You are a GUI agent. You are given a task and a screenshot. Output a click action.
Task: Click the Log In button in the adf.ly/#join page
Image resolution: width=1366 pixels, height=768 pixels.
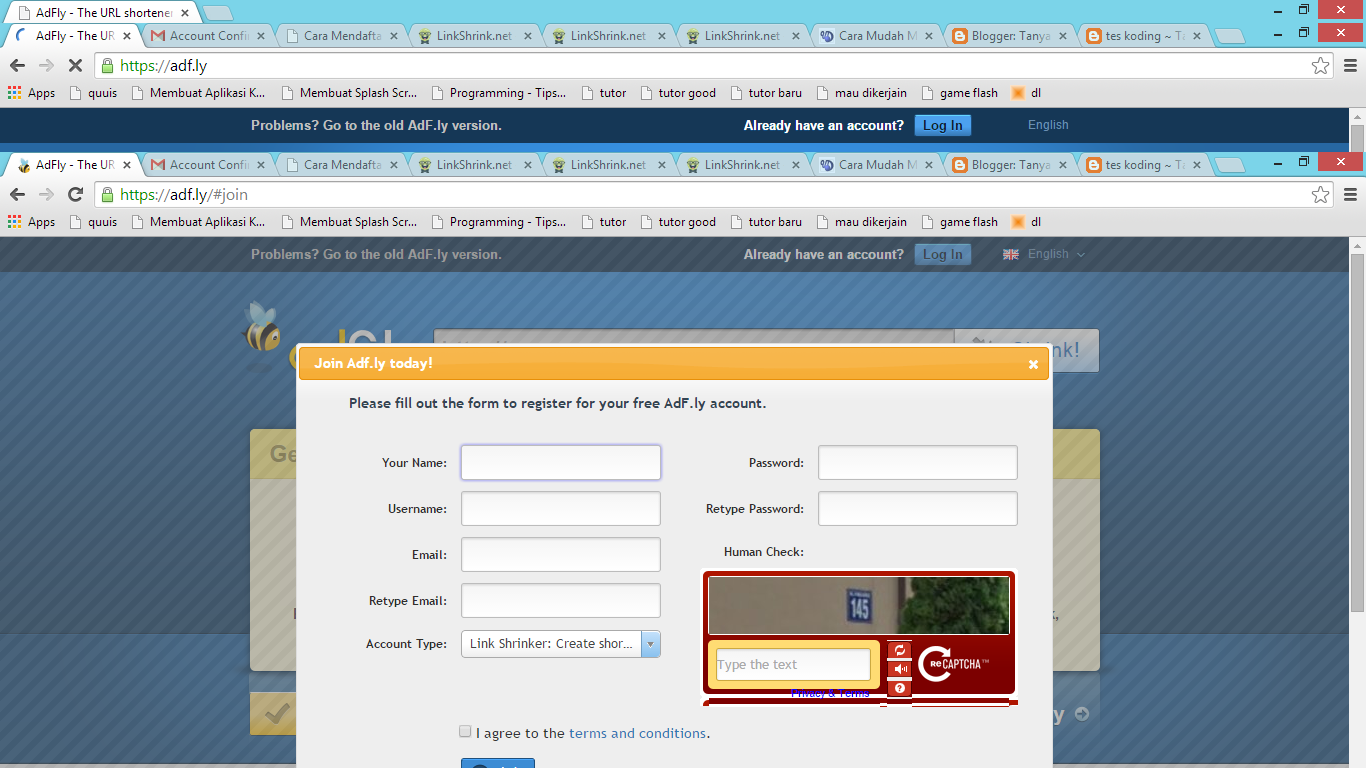click(942, 255)
